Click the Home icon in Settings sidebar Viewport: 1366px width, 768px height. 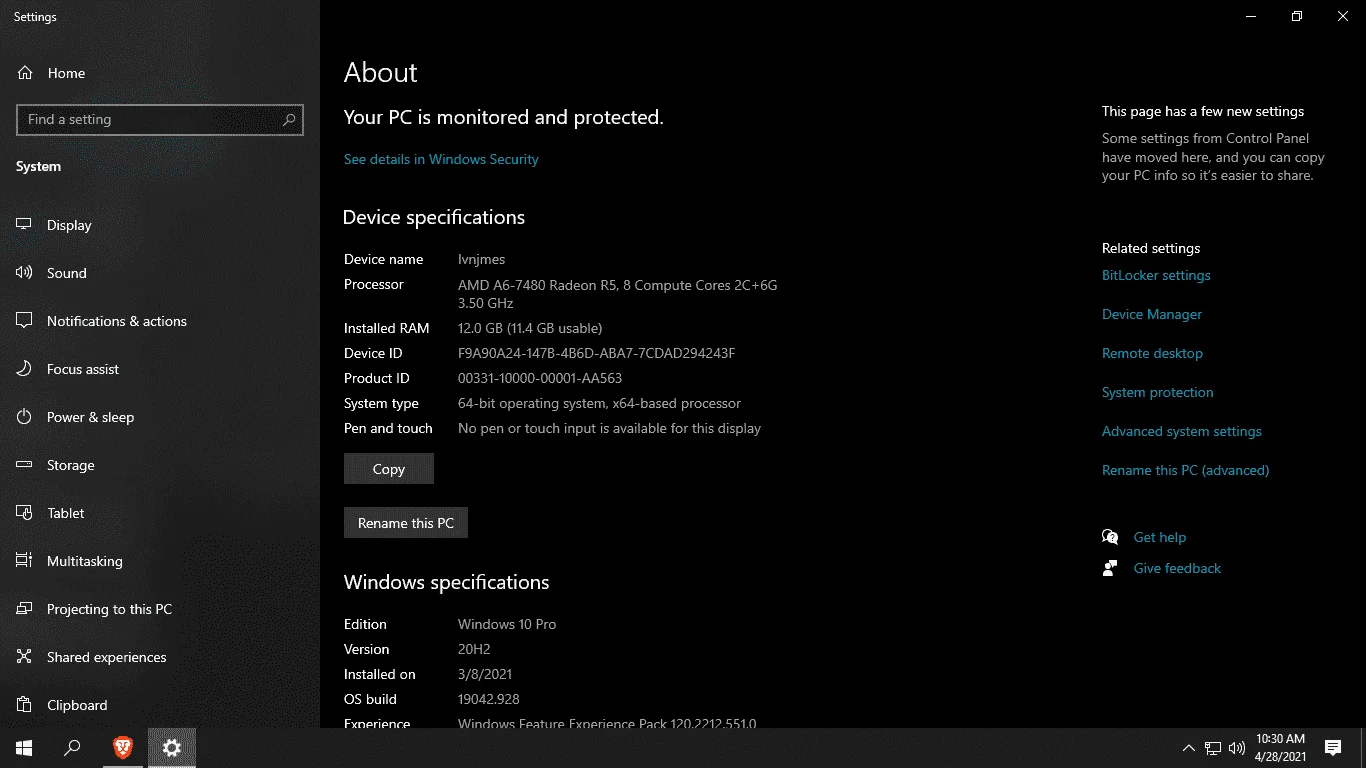point(25,73)
